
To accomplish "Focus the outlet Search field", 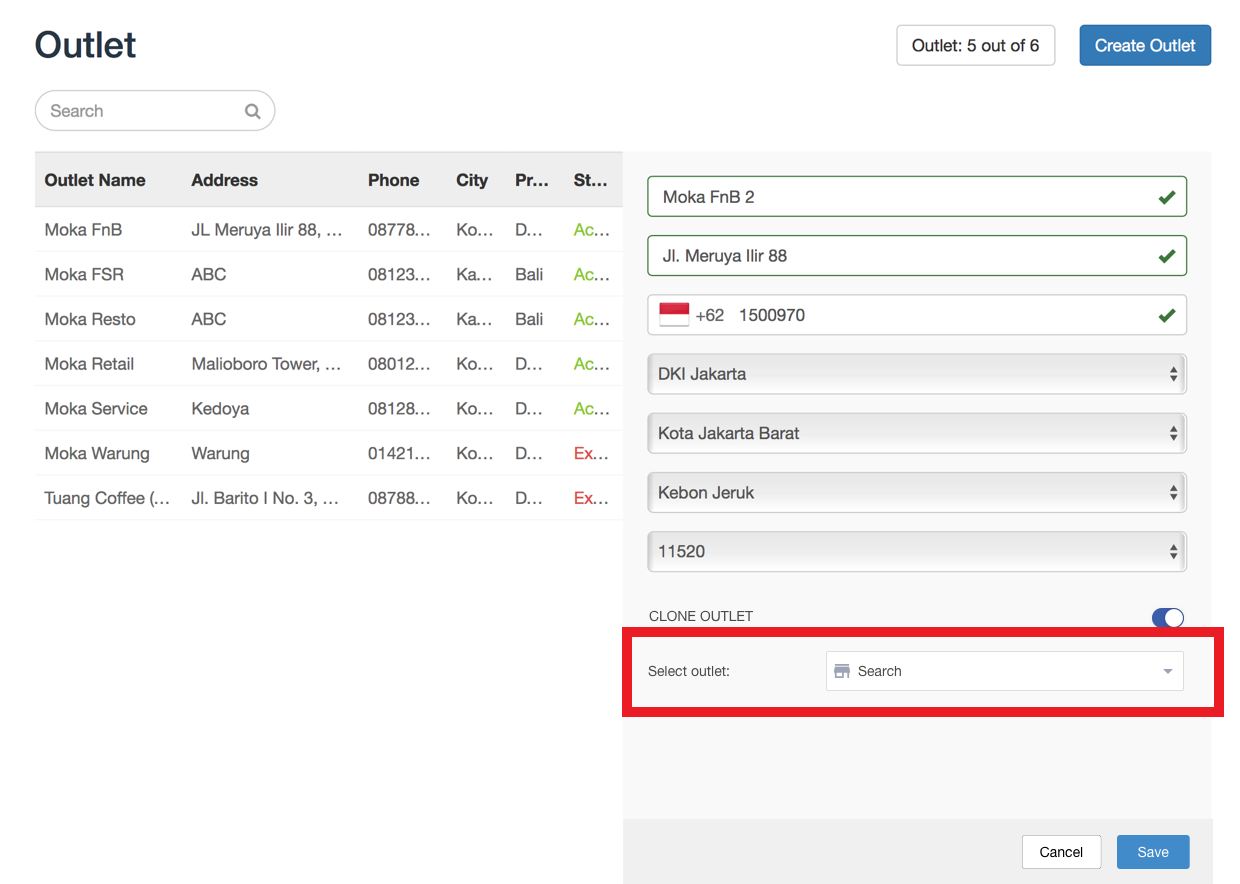I will coord(140,111).
